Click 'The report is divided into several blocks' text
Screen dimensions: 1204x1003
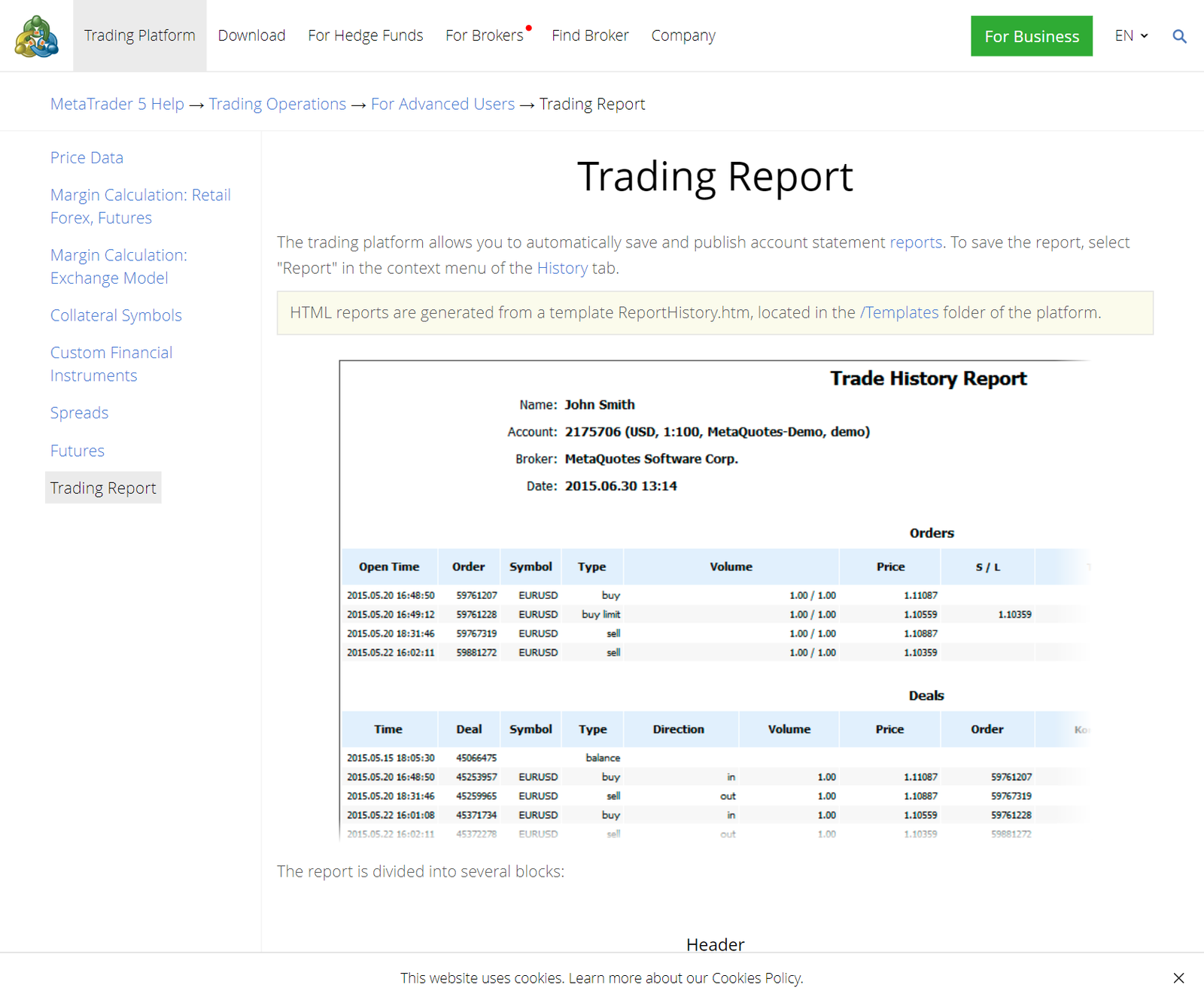tap(421, 871)
